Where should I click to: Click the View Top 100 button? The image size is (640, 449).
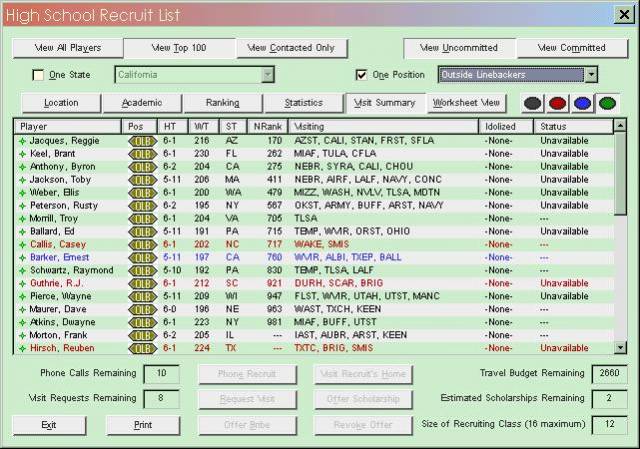(179, 48)
